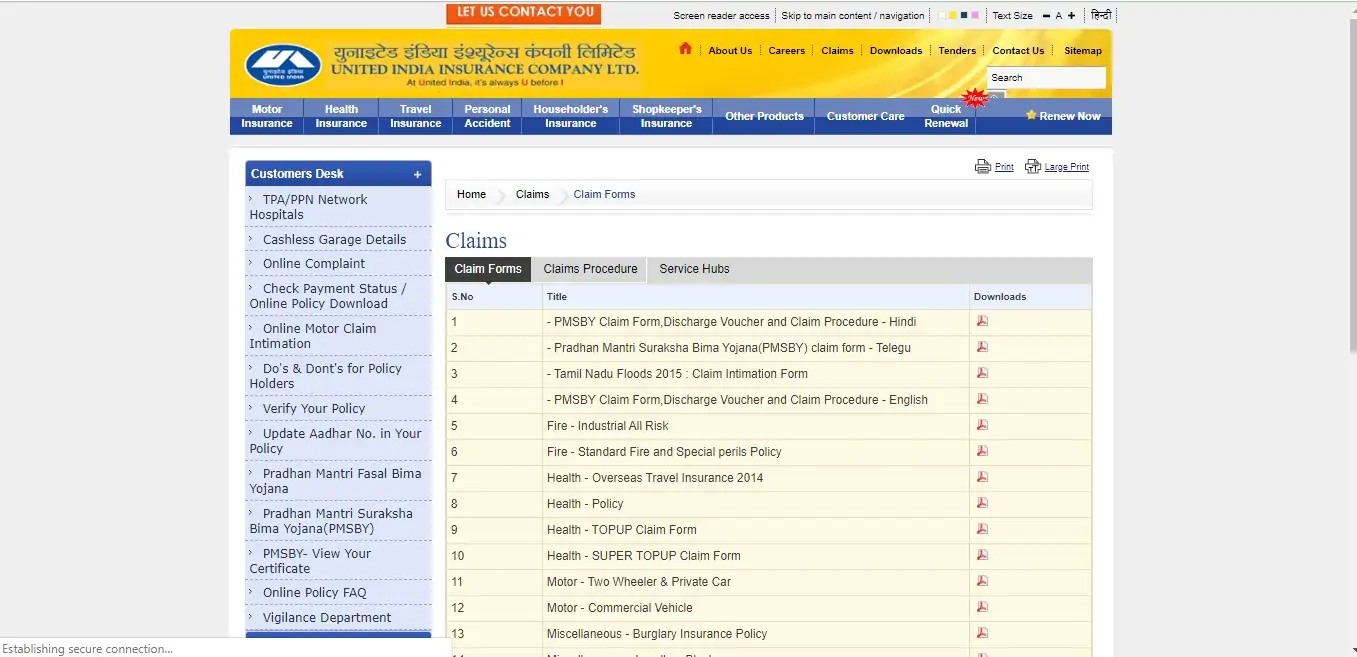Open the Travel Insurance menu
The height and width of the screenshot is (657, 1357).
[416, 116]
